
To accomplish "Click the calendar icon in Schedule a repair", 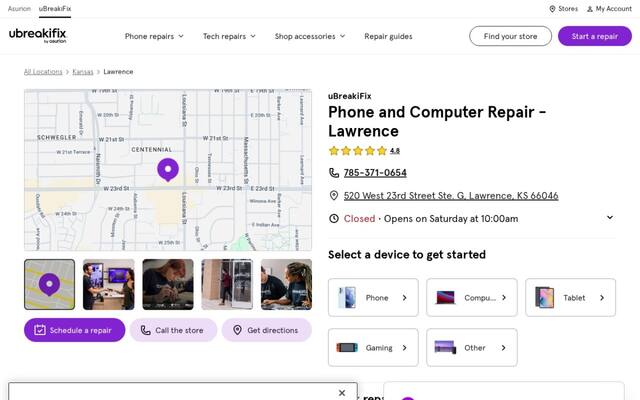I will click(x=40, y=330).
